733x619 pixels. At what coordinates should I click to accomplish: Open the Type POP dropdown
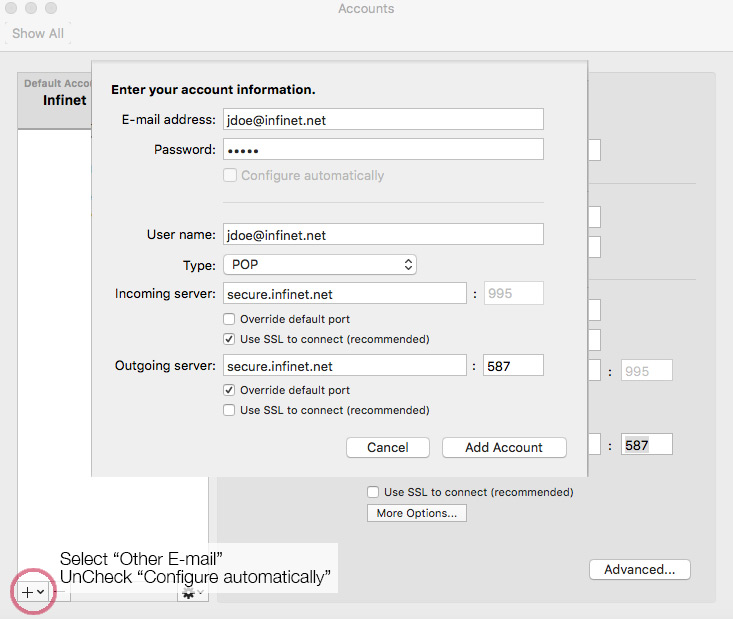click(320, 265)
